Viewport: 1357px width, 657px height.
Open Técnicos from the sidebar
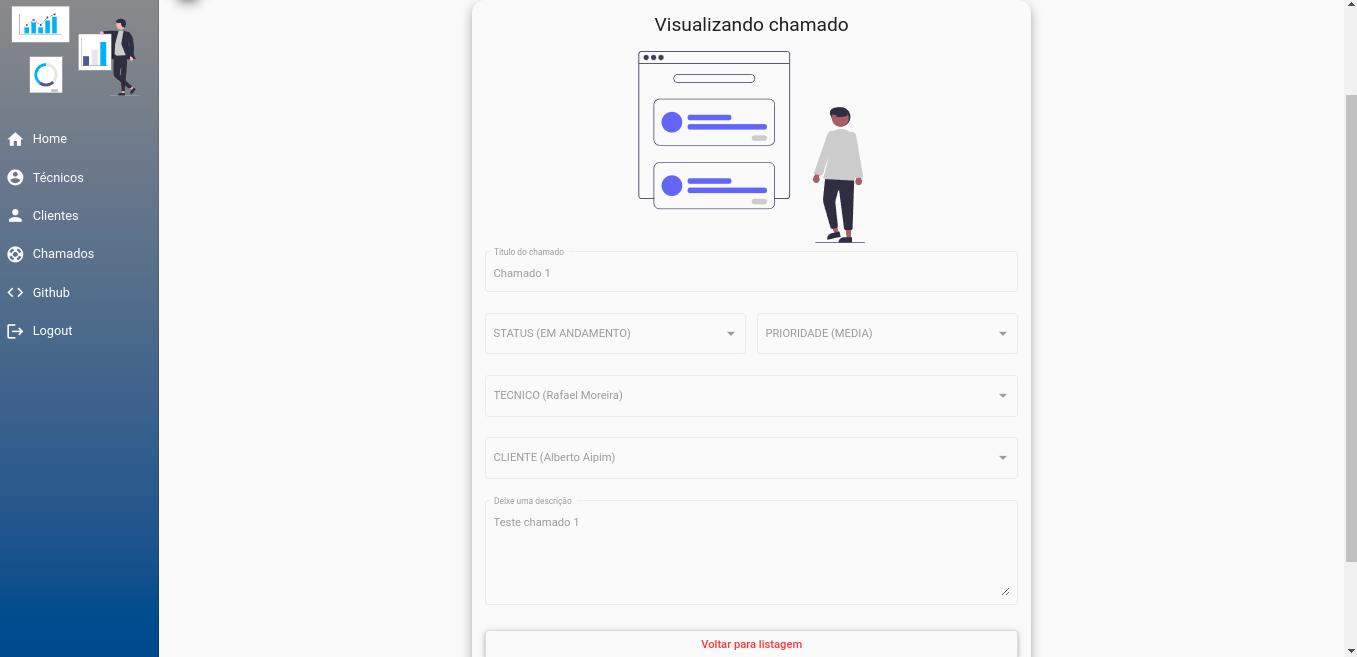15,177
